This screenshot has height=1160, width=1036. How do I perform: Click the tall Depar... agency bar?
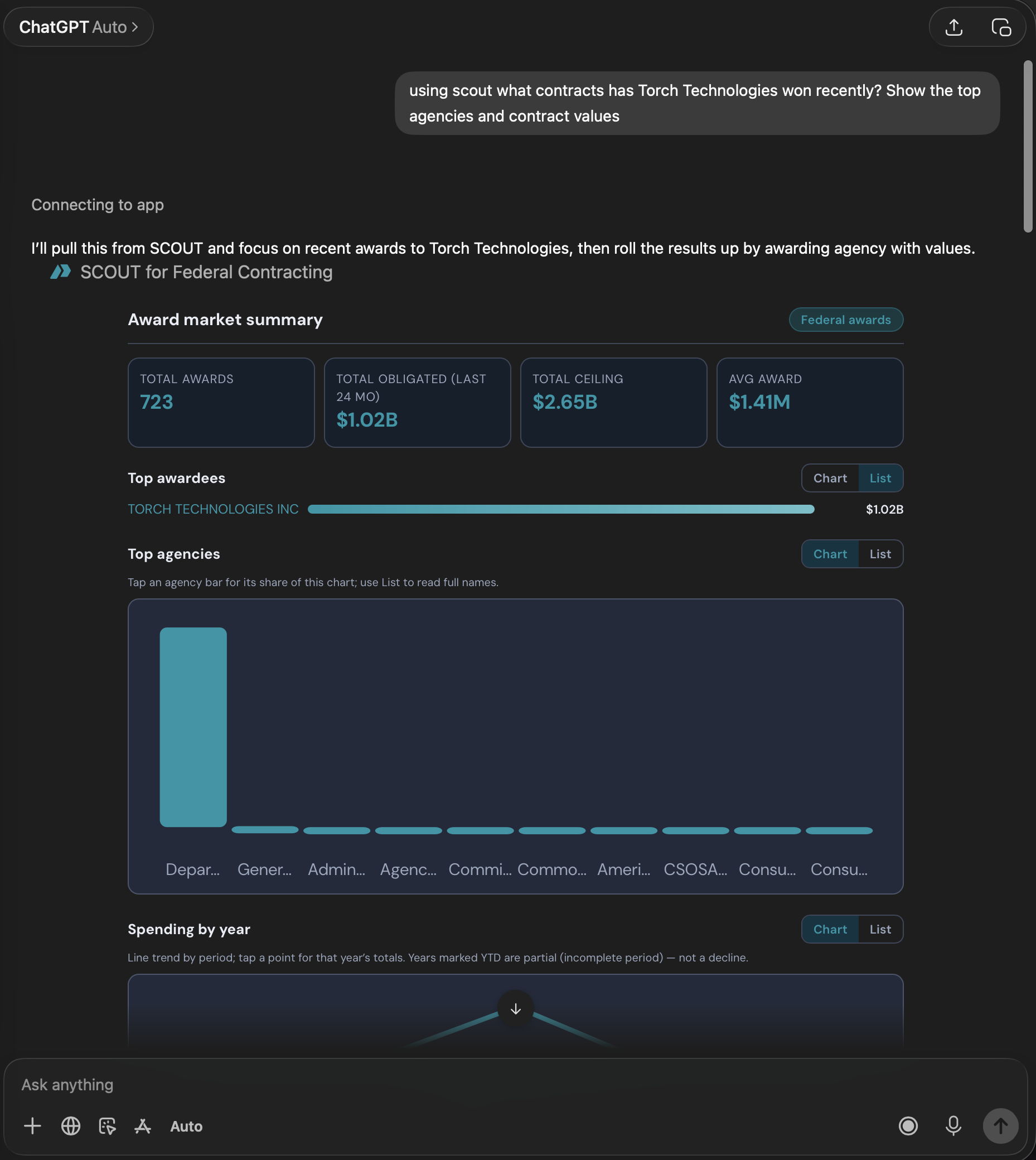coord(193,727)
